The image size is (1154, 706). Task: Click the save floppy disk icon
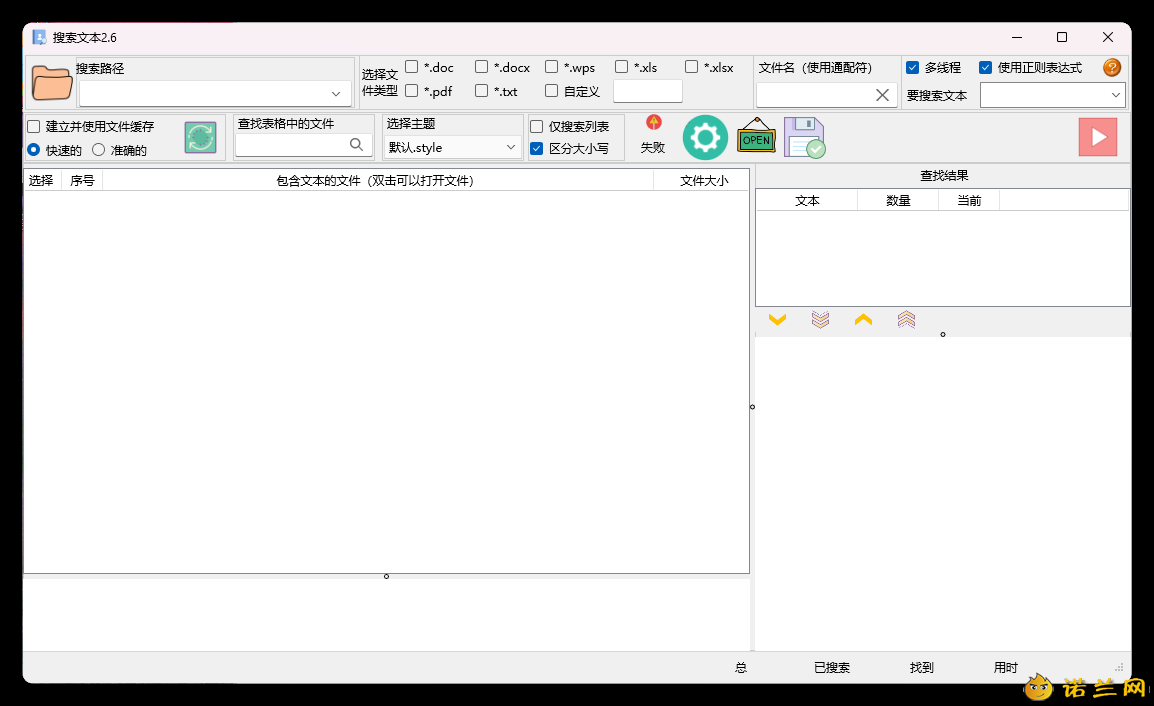[x=804, y=138]
